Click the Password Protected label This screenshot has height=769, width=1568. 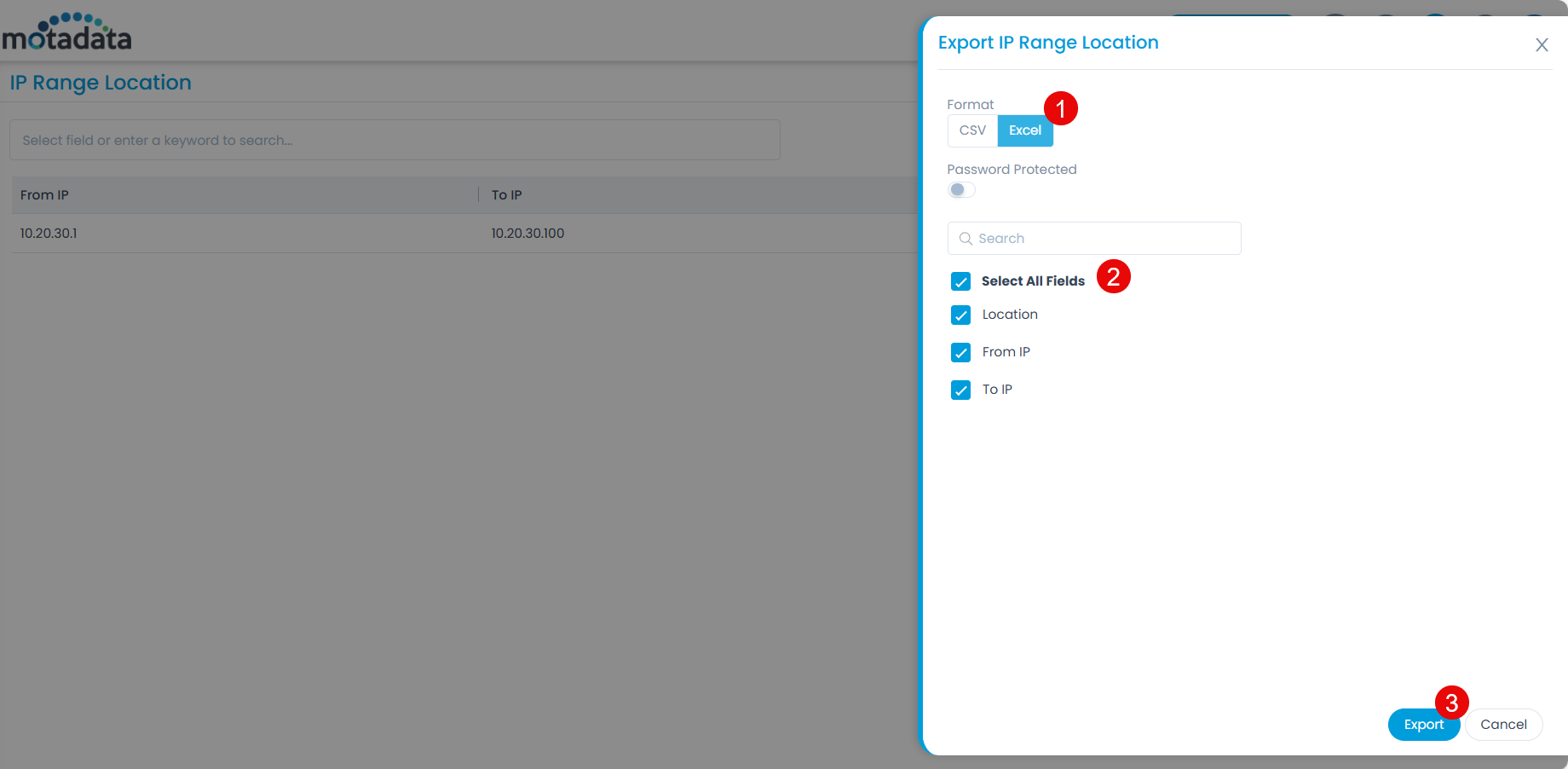(1012, 169)
